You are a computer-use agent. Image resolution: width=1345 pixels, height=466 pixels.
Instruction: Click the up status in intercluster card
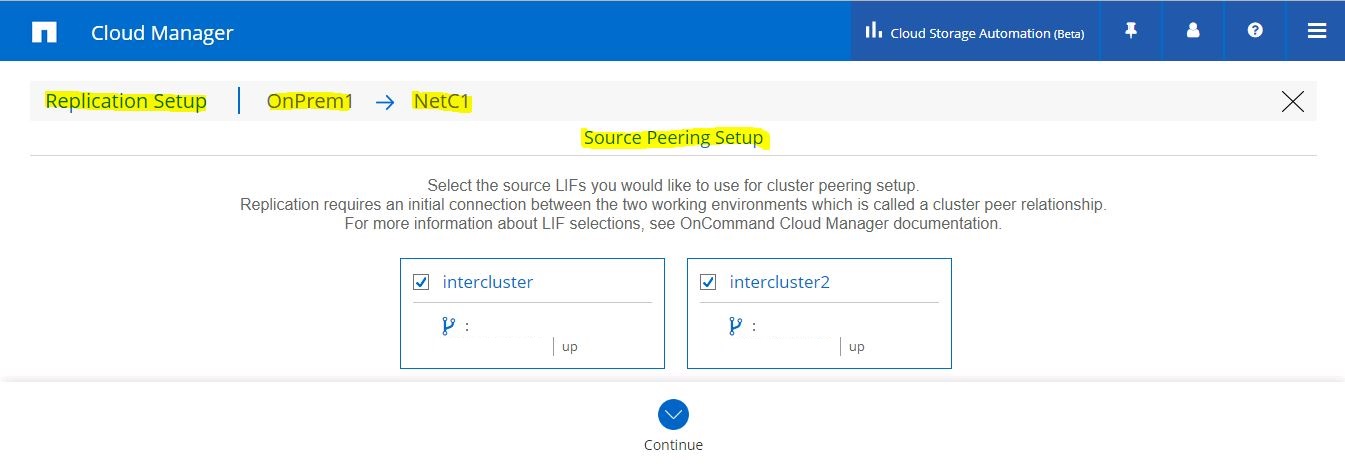click(569, 347)
